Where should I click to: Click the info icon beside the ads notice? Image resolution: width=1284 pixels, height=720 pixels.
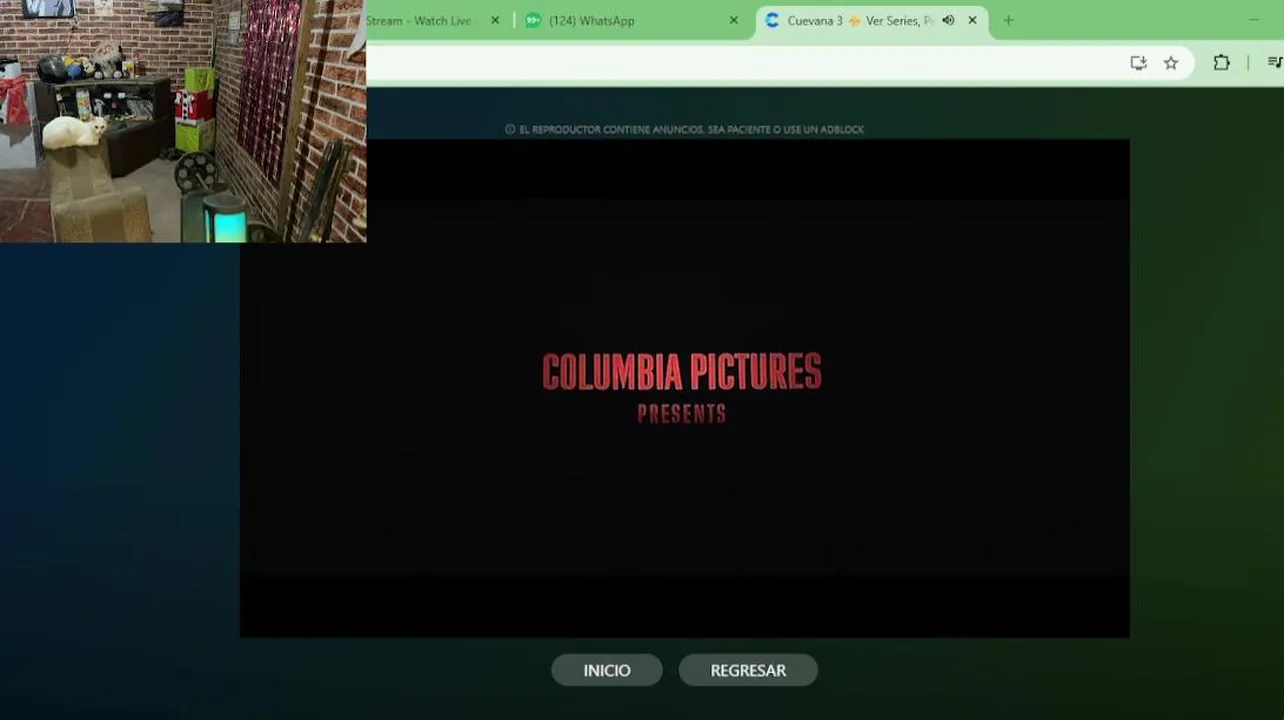pyautogui.click(x=510, y=130)
